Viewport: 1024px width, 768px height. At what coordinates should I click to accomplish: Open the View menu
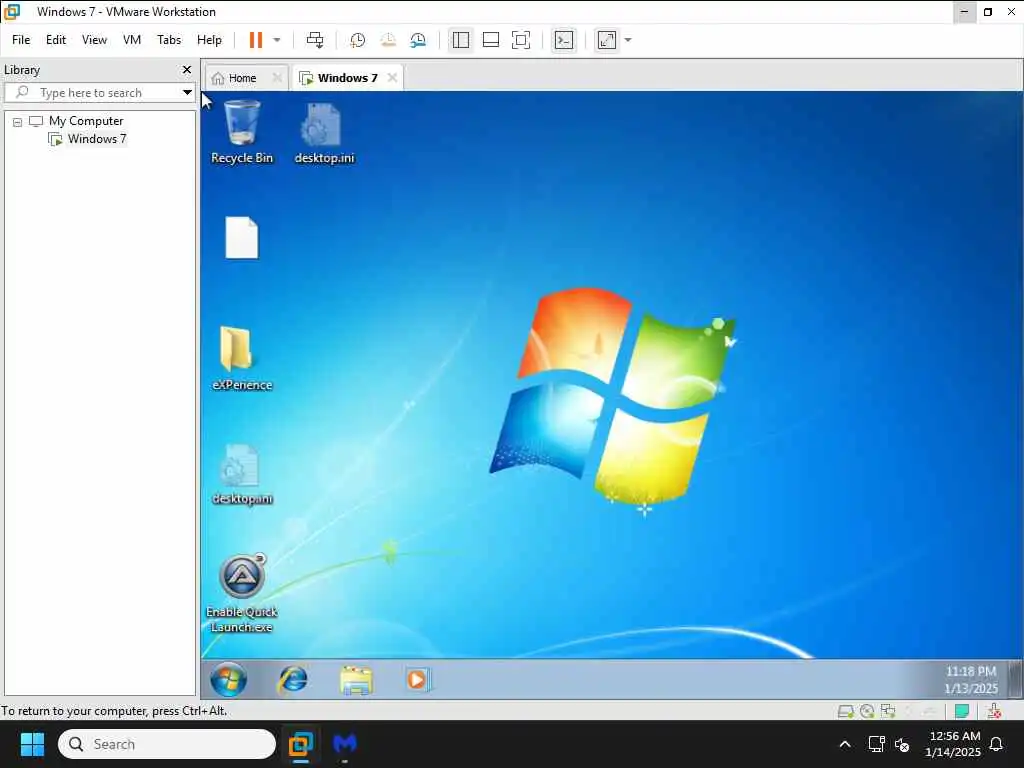(94, 40)
